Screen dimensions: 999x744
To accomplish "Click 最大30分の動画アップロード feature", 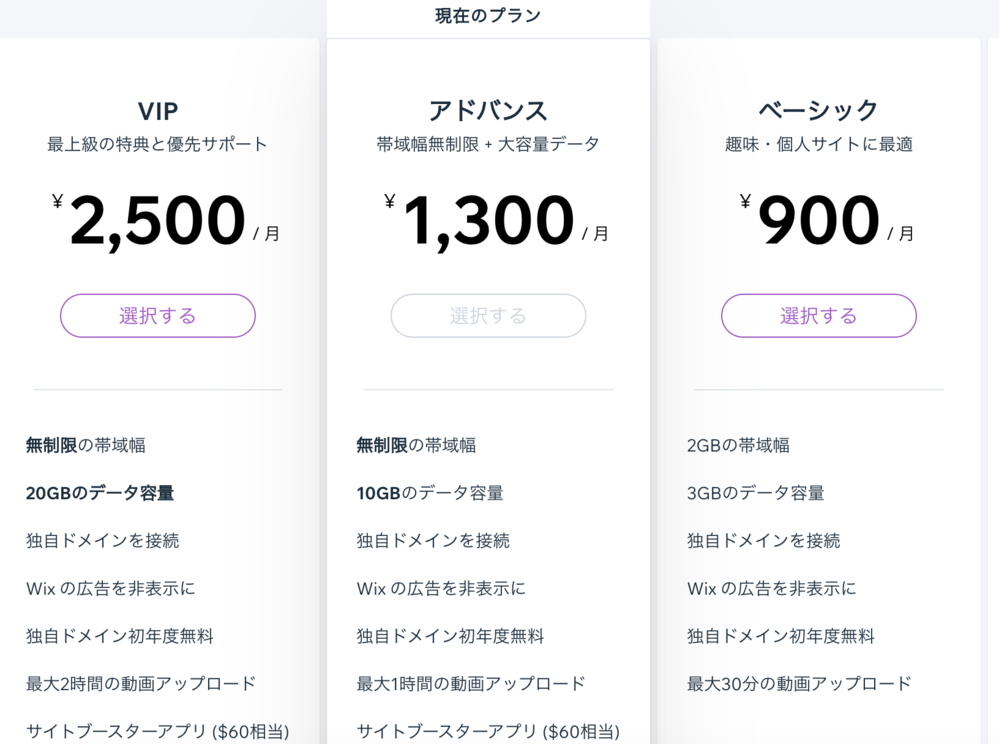I will coord(800,683).
